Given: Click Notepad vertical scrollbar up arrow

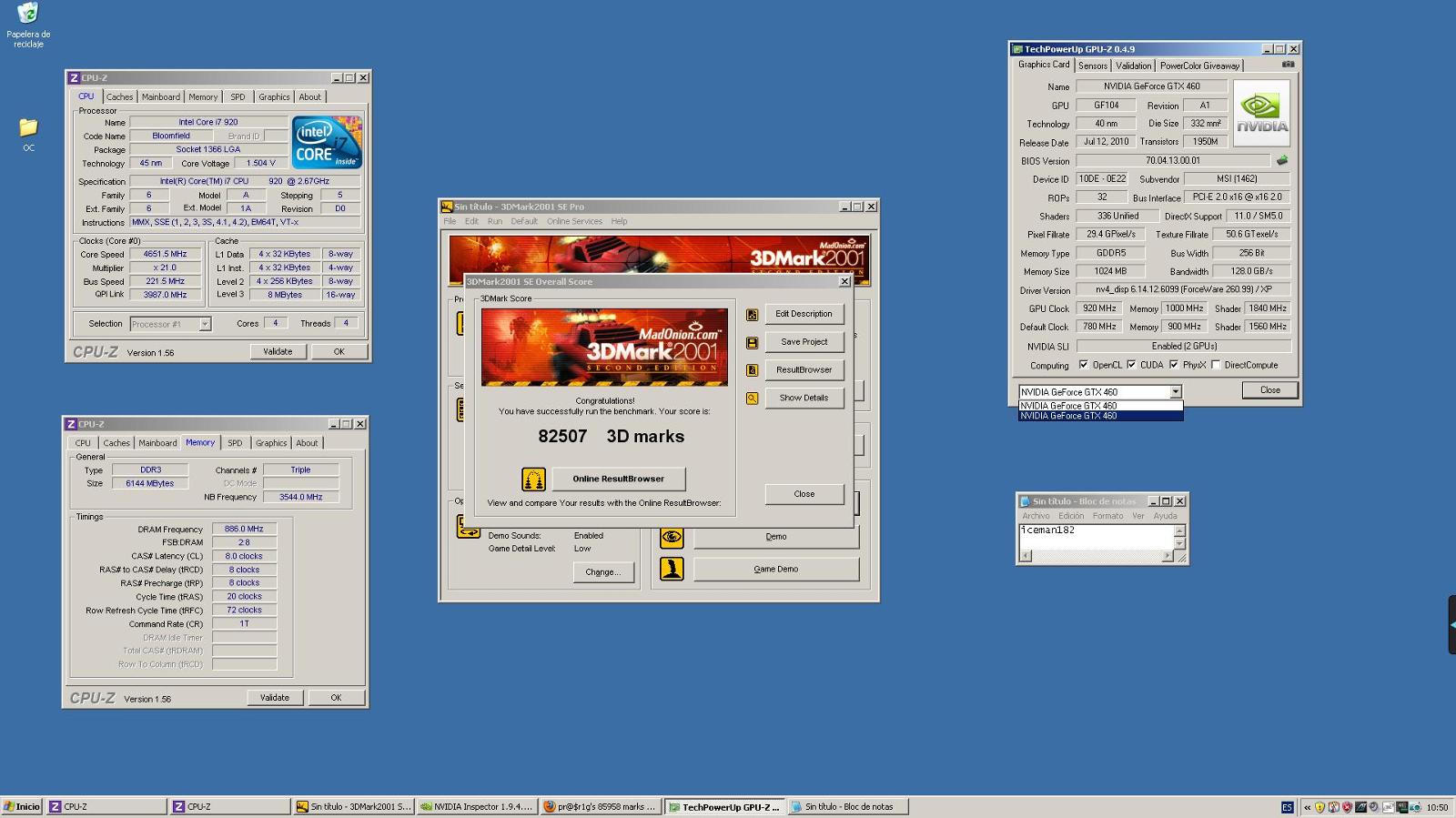Looking at the screenshot, I should point(1180,530).
